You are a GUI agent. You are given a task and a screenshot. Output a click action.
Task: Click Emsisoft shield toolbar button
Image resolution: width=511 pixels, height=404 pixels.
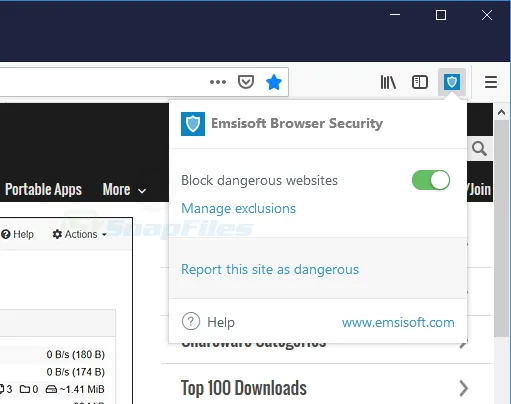click(x=452, y=82)
